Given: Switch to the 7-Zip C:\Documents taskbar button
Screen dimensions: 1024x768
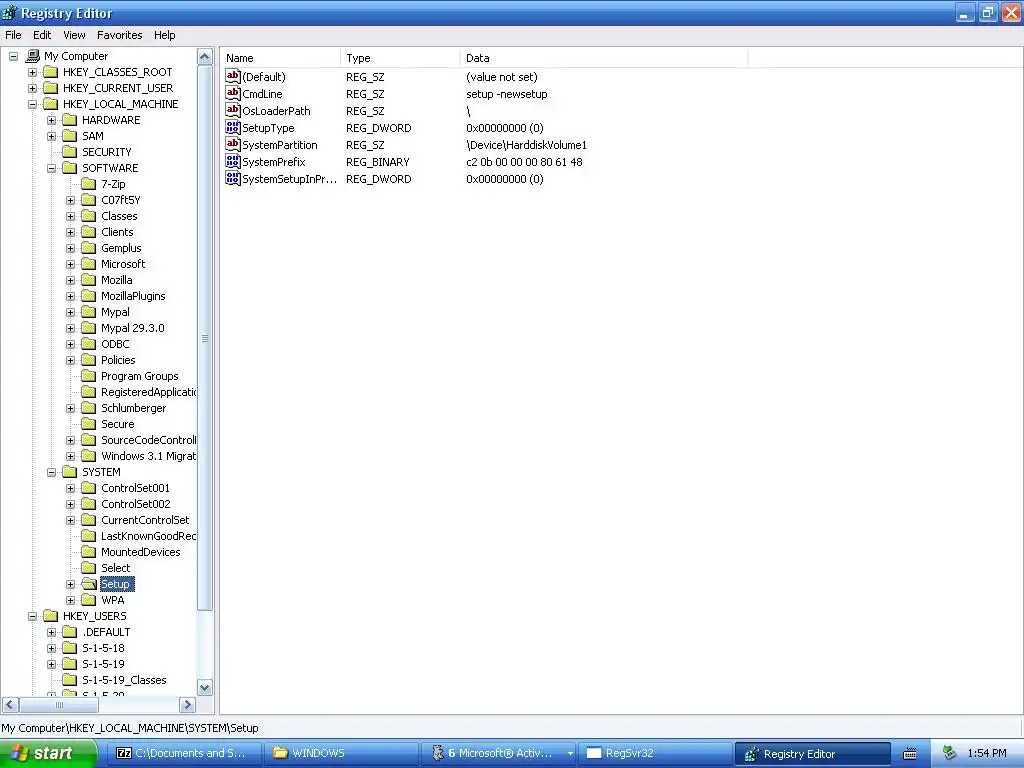Looking at the screenshot, I should [184, 753].
